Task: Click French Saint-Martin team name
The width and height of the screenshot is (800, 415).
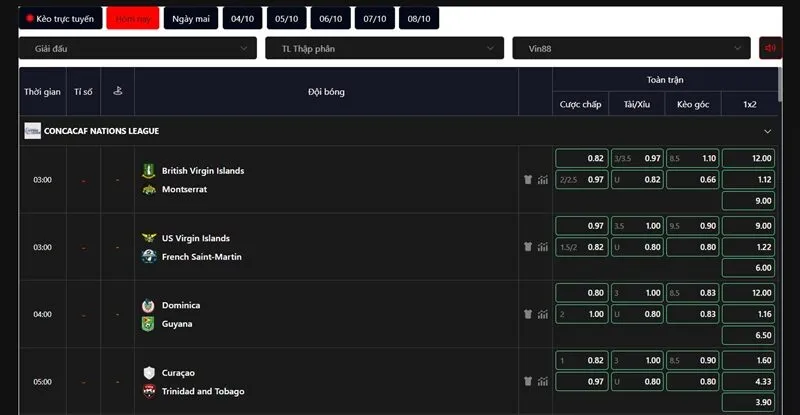Action: pos(202,256)
